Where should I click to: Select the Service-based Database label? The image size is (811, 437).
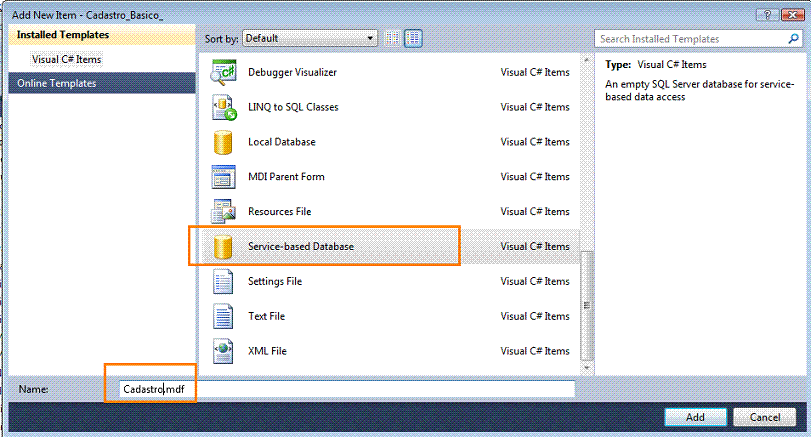pyautogui.click(x=301, y=247)
